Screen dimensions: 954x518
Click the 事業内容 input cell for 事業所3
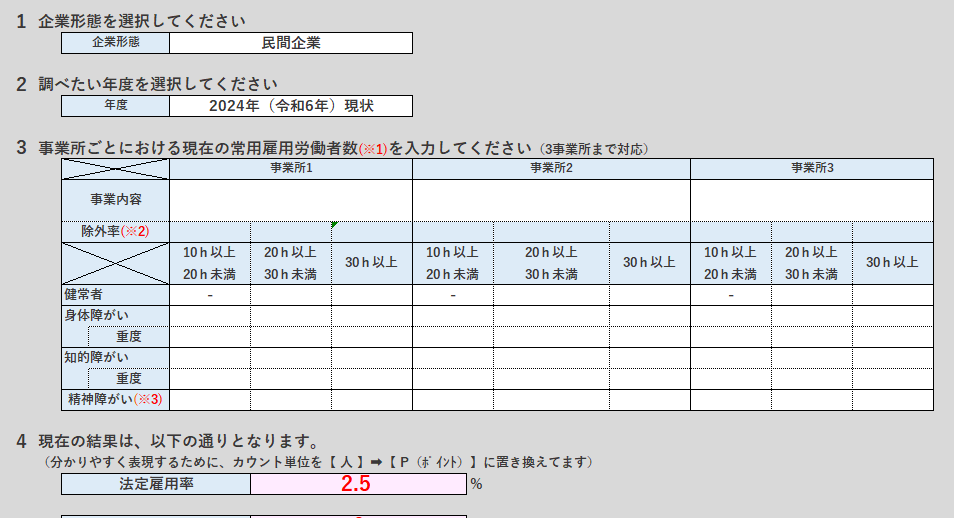tap(811, 200)
